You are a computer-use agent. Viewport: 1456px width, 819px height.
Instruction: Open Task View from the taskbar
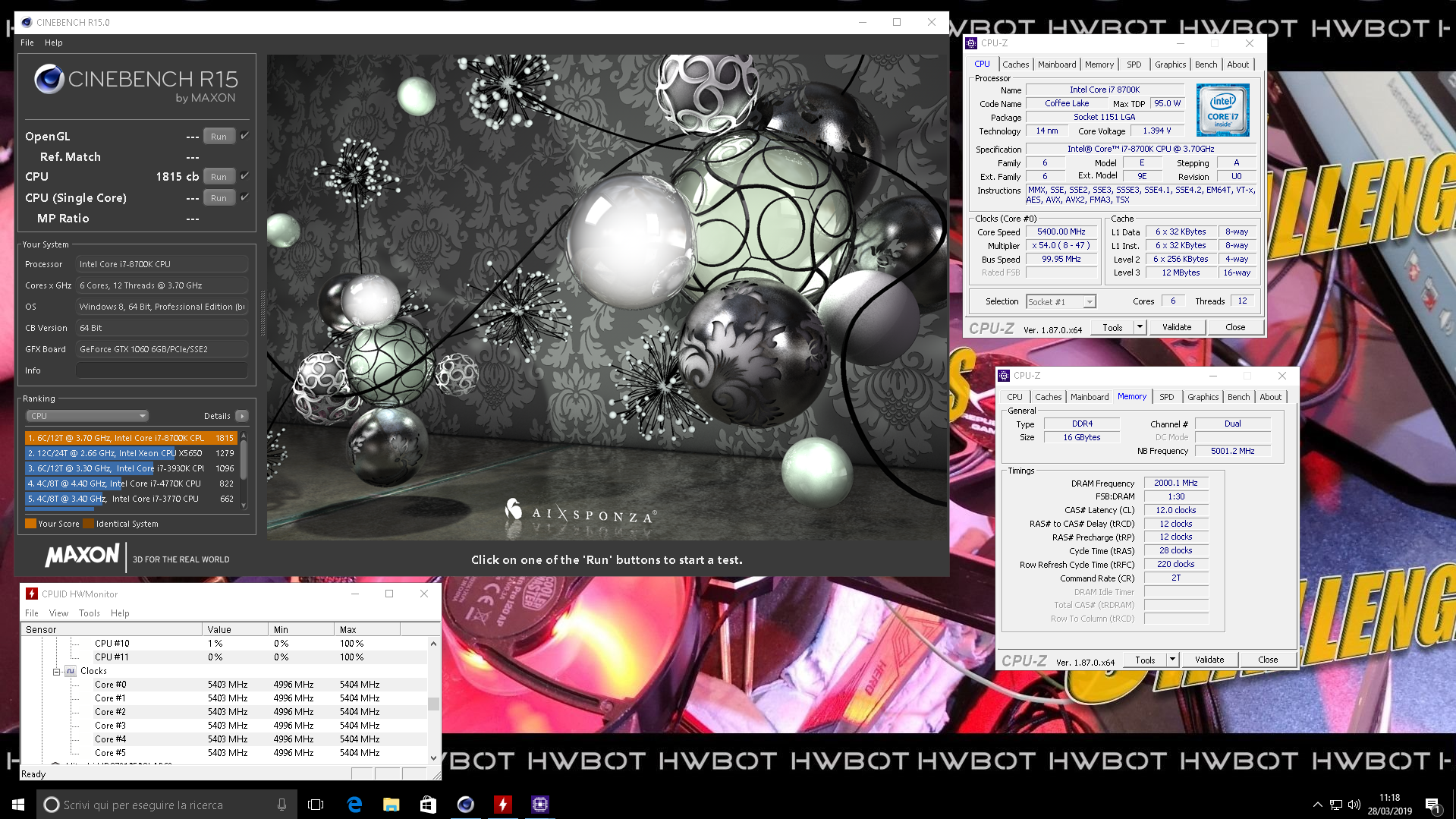(316, 805)
